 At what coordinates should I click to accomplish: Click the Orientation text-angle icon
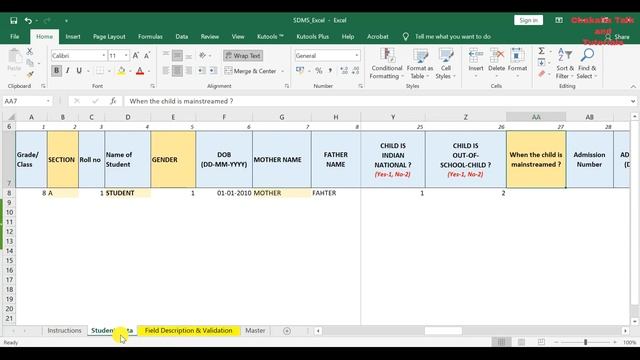202,56
